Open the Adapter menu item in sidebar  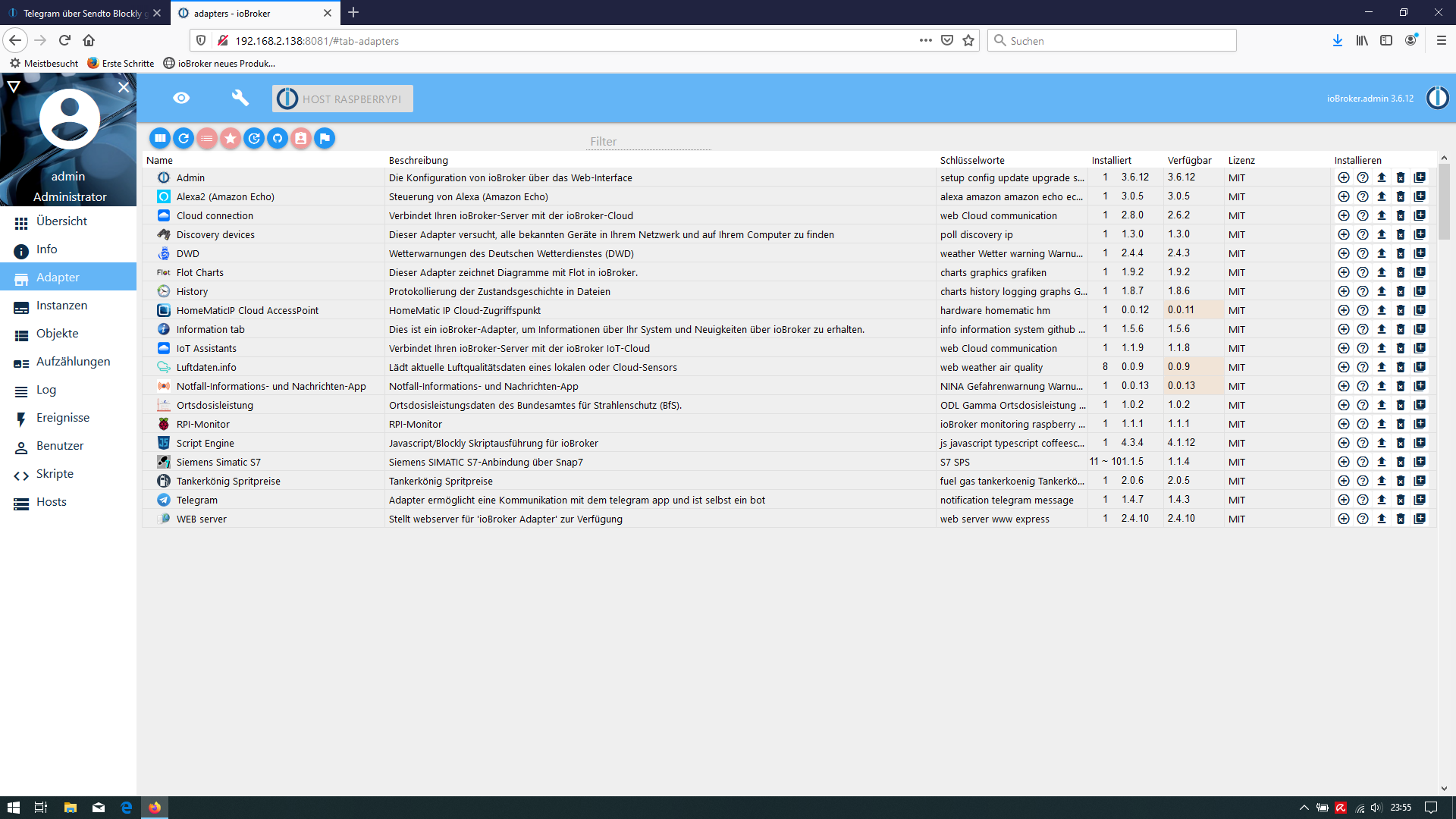57,277
